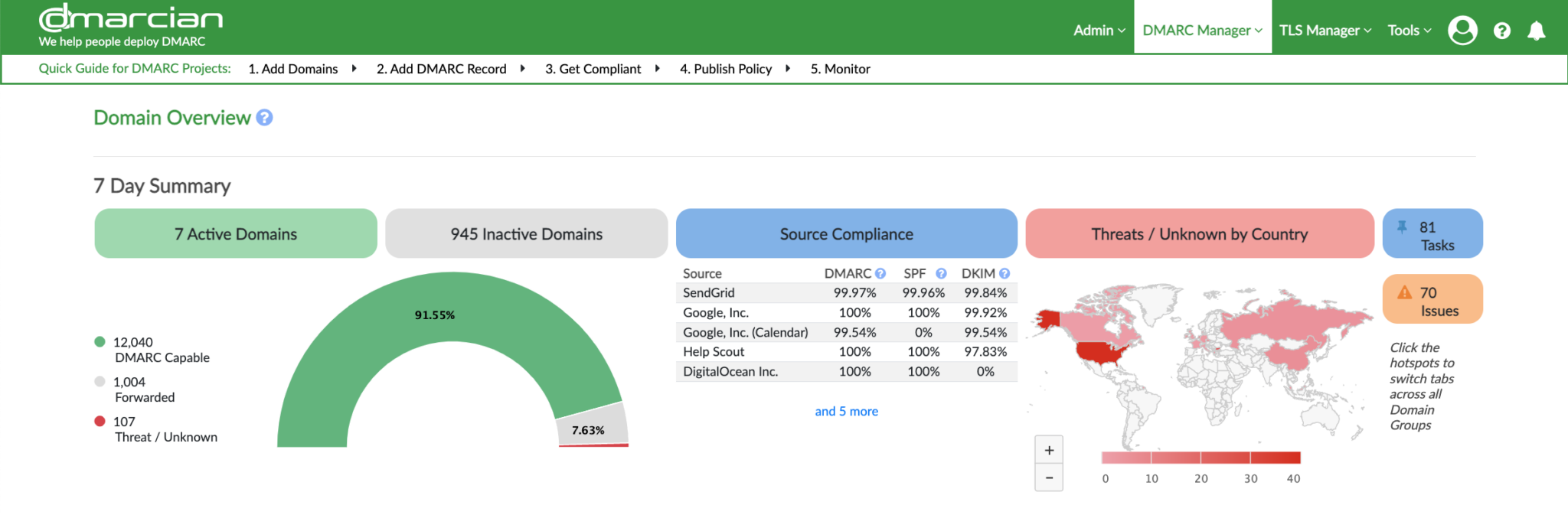The image size is (1568, 515).
Task: Click the DMARC column help icon
Action: coord(880,273)
